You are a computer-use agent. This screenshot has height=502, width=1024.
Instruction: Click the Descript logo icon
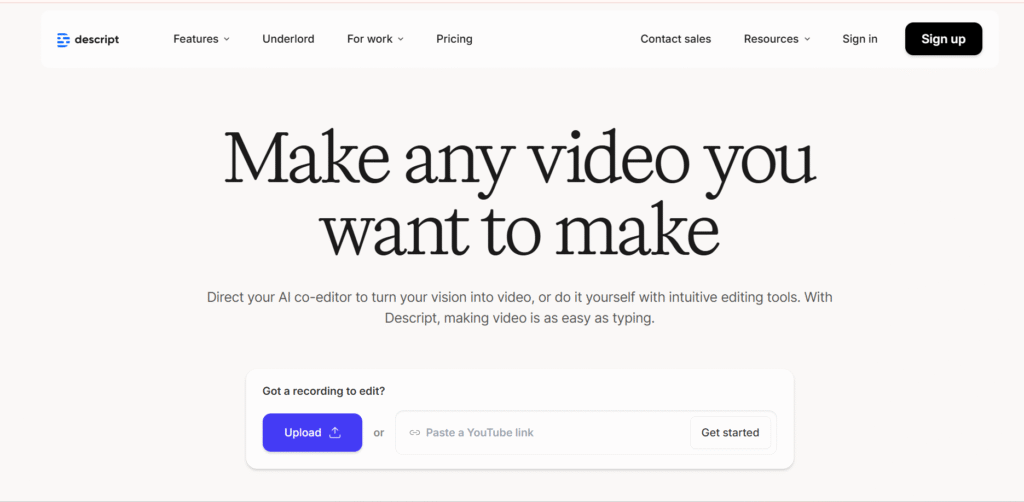tap(63, 40)
